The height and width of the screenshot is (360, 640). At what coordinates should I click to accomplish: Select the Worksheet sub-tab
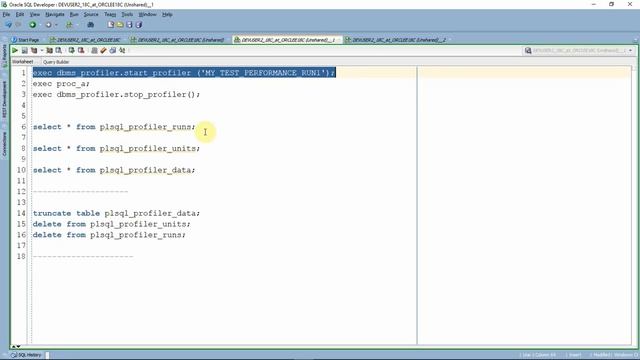click(x=22, y=62)
